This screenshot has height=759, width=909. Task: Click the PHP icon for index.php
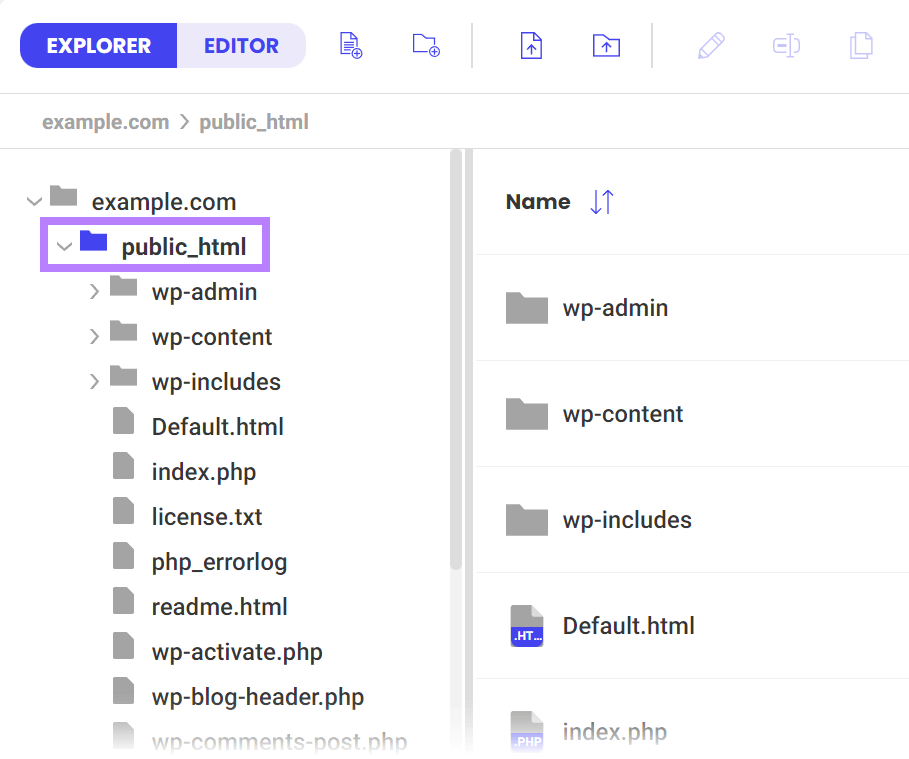[x=527, y=731]
